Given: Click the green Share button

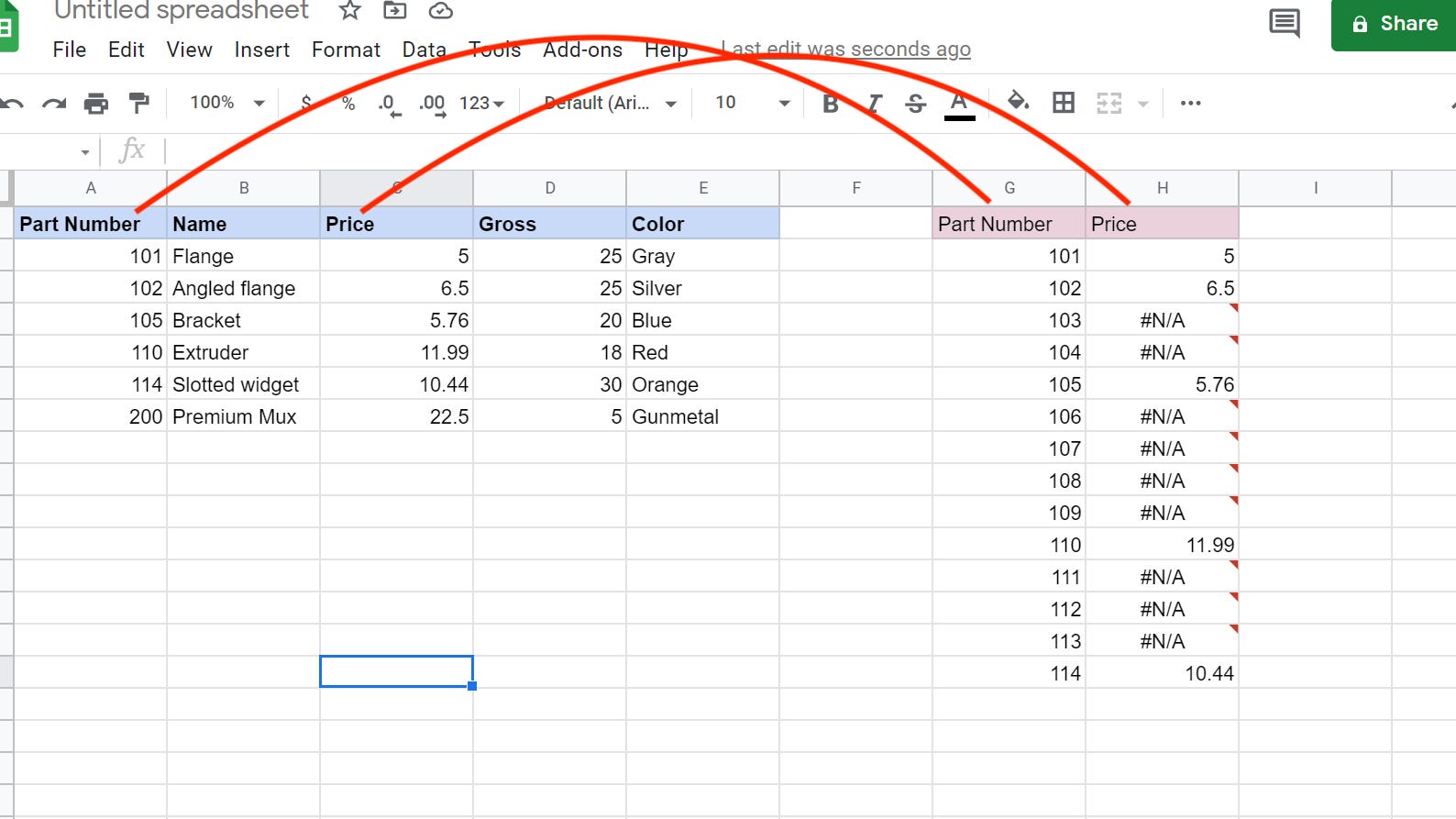Looking at the screenshot, I should tap(1394, 24).
